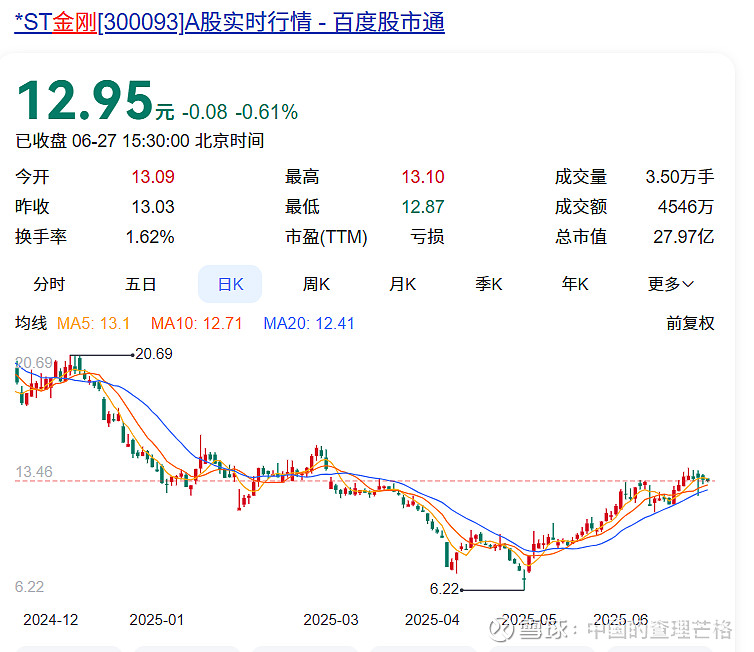Click the 2025-04 date axis label
This screenshot has width=754, height=652.
pos(432,620)
